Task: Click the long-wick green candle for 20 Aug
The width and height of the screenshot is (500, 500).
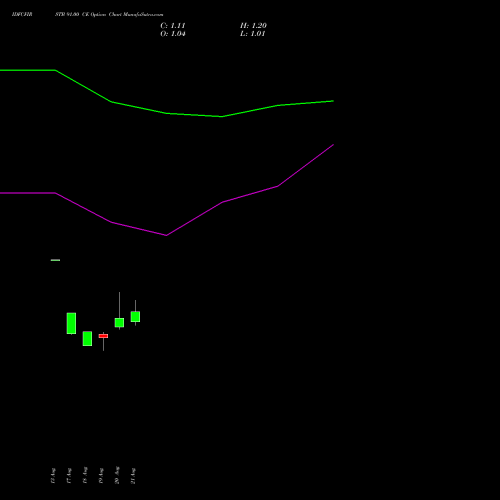Action: click(119, 323)
